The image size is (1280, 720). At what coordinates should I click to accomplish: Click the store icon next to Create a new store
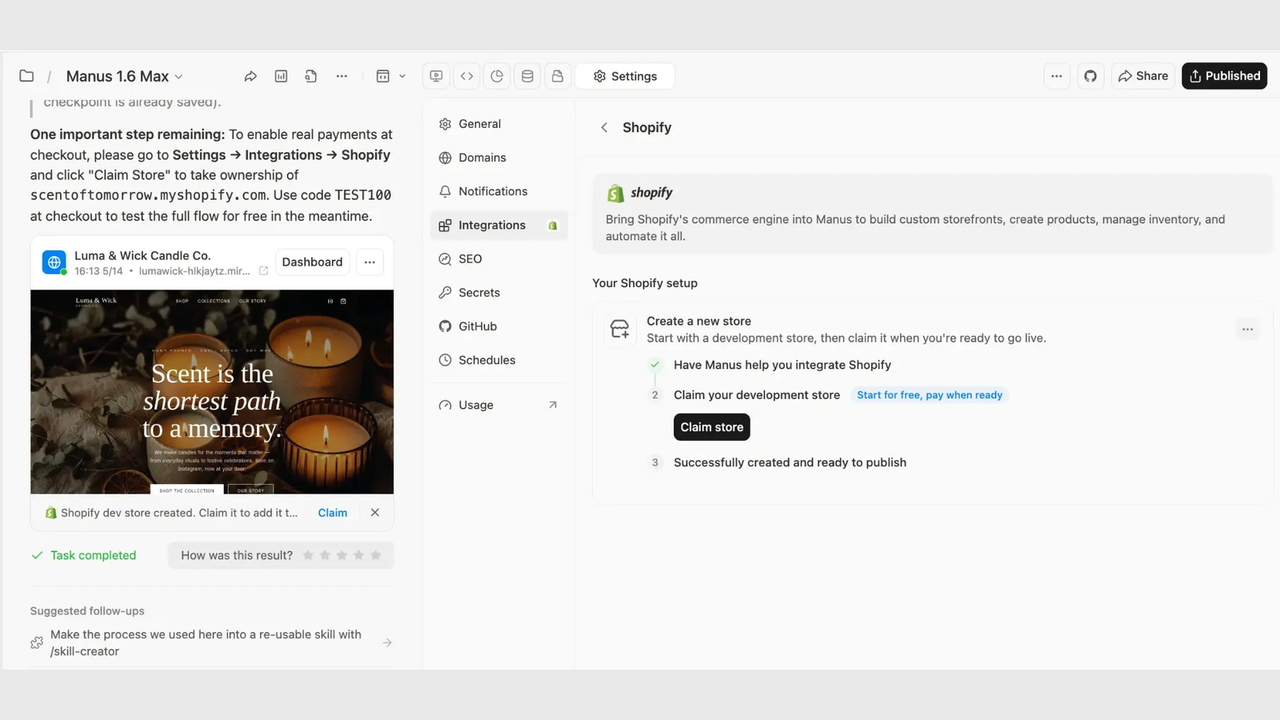620,329
